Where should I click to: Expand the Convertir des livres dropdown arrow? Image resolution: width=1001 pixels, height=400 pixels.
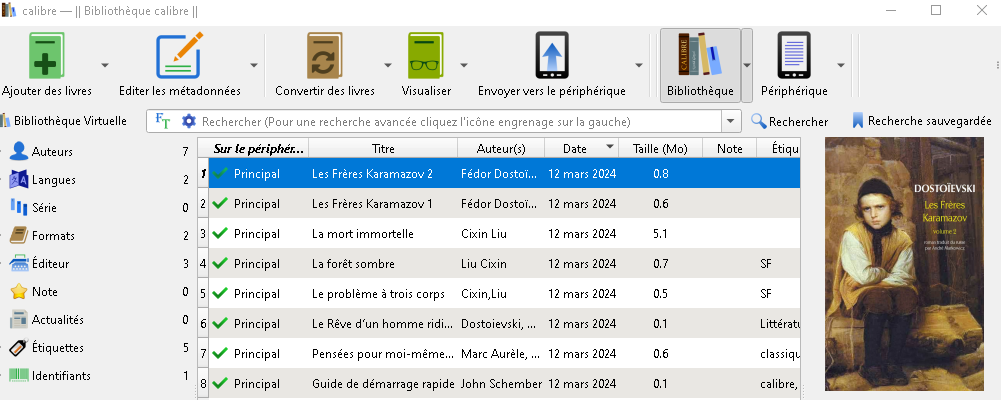click(388, 65)
